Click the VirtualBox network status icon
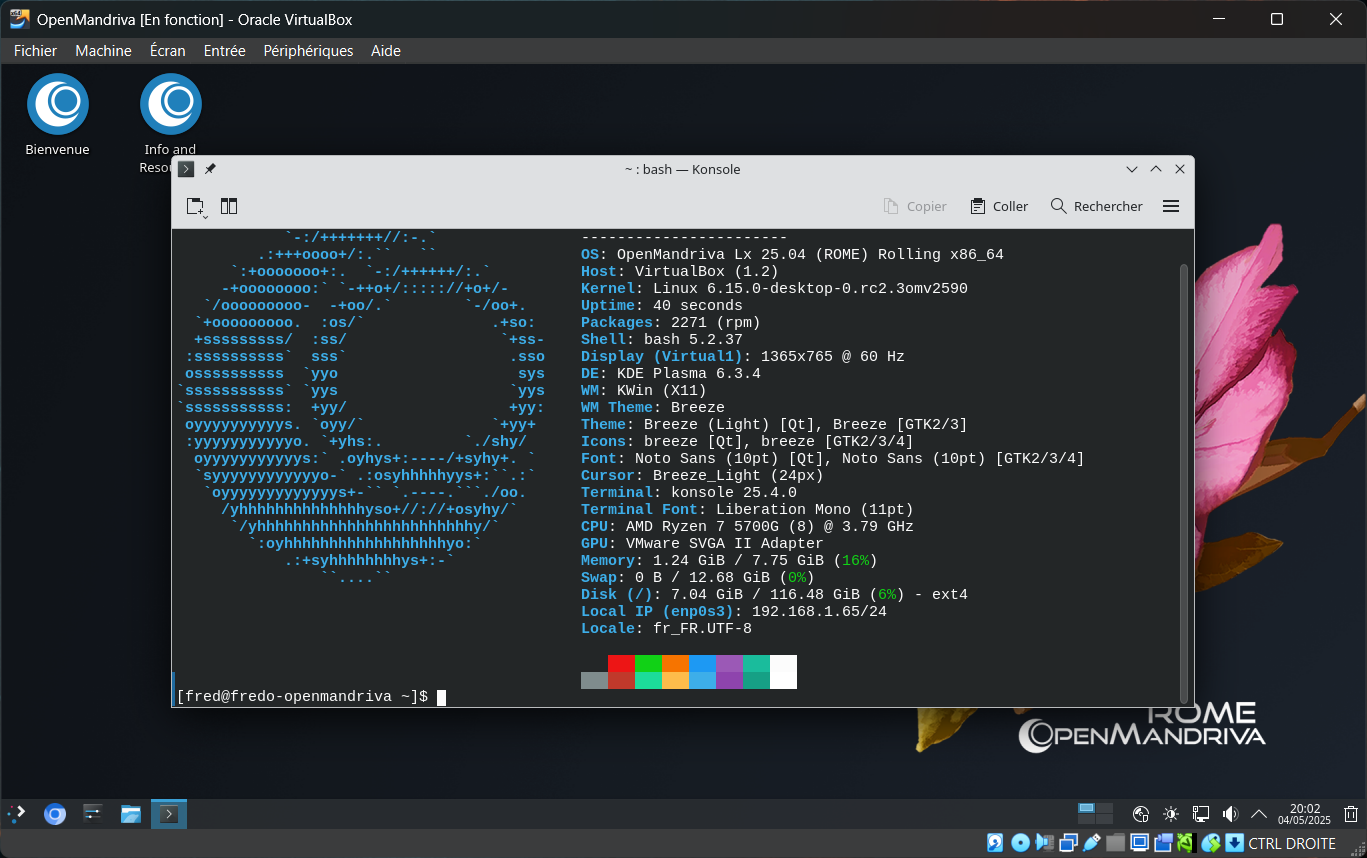This screenshot has width=1367, height=858. click(x=1068, y=843)
